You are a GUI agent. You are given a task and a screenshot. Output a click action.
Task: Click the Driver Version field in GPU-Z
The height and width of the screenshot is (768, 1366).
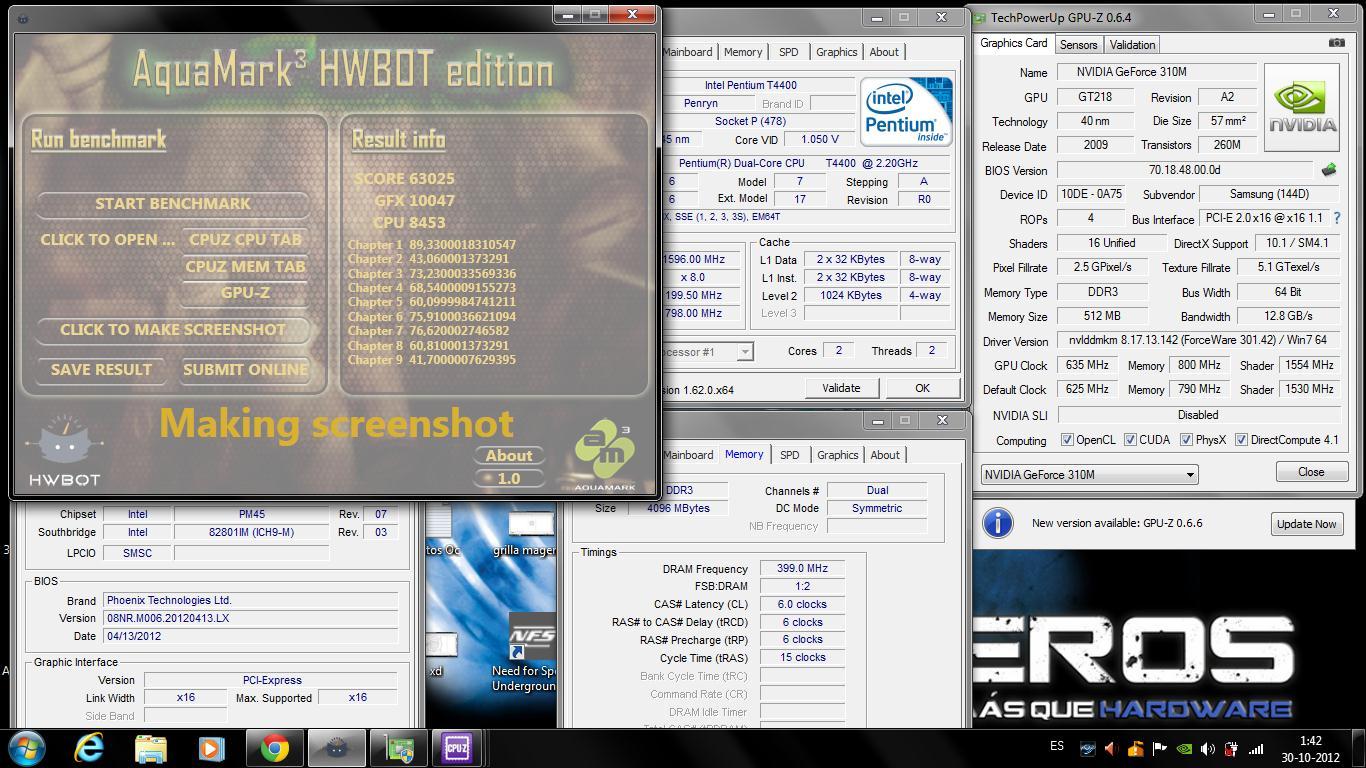coord(1198,341)
